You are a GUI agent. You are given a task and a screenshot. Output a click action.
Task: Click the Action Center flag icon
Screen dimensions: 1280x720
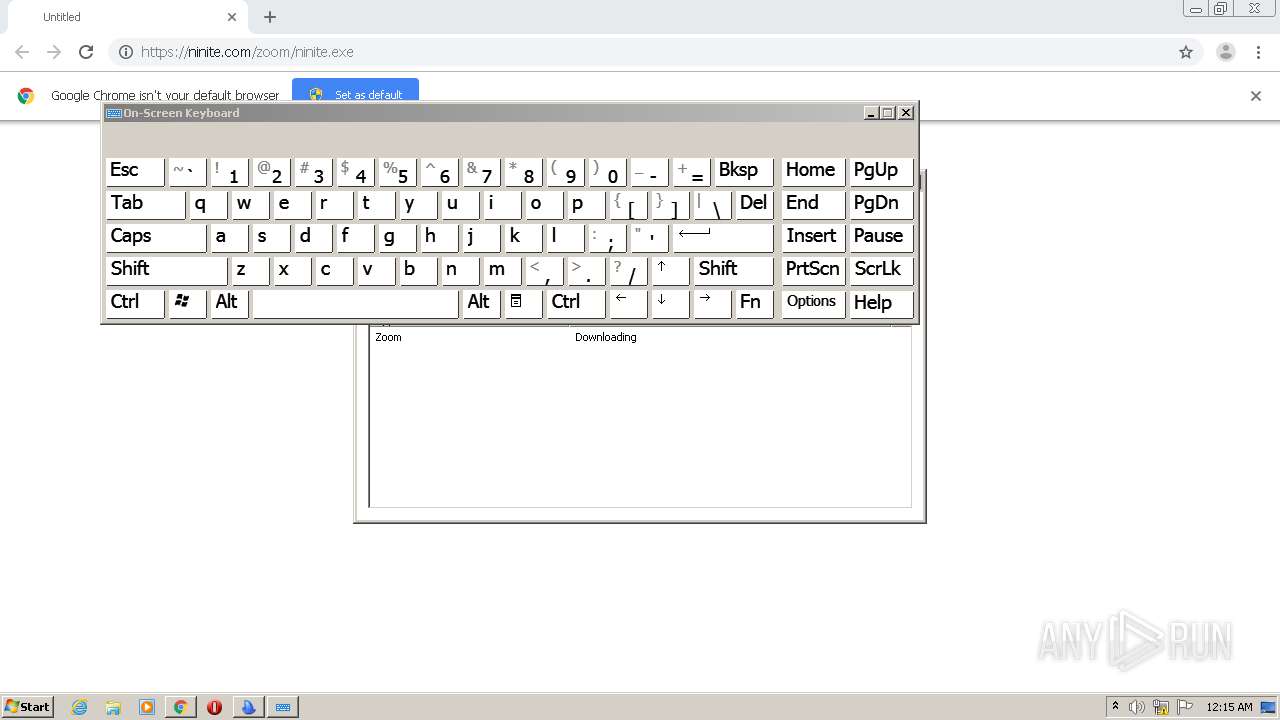[x=1185, y=707]
